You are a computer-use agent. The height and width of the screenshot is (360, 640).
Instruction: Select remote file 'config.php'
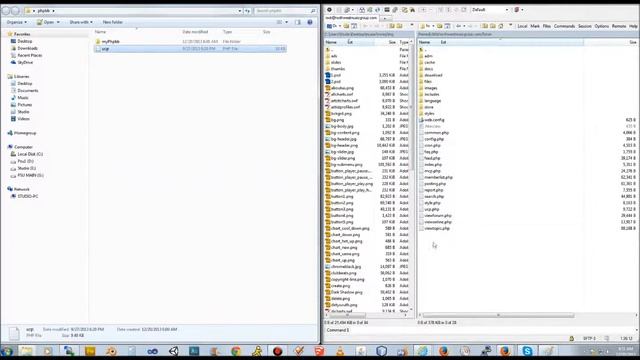pyautogui.click(x=433, y=139)
